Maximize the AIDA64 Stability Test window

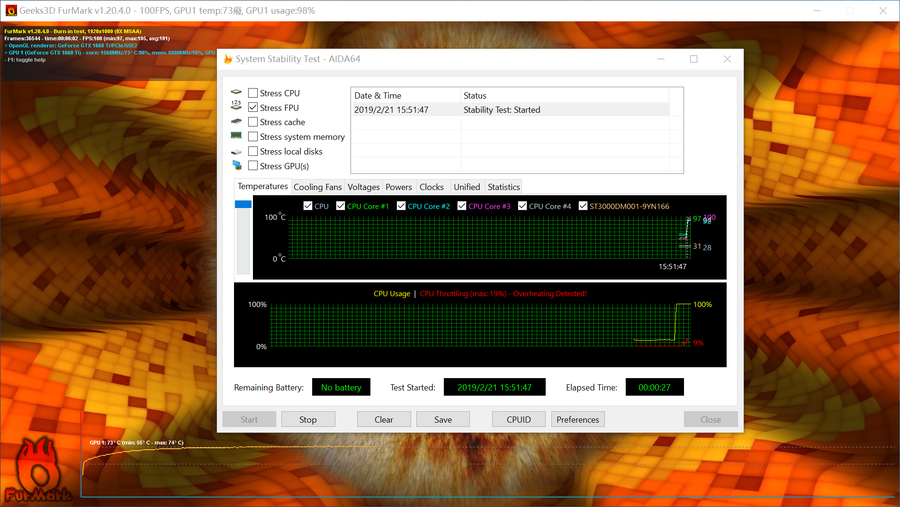click(693, 59)
